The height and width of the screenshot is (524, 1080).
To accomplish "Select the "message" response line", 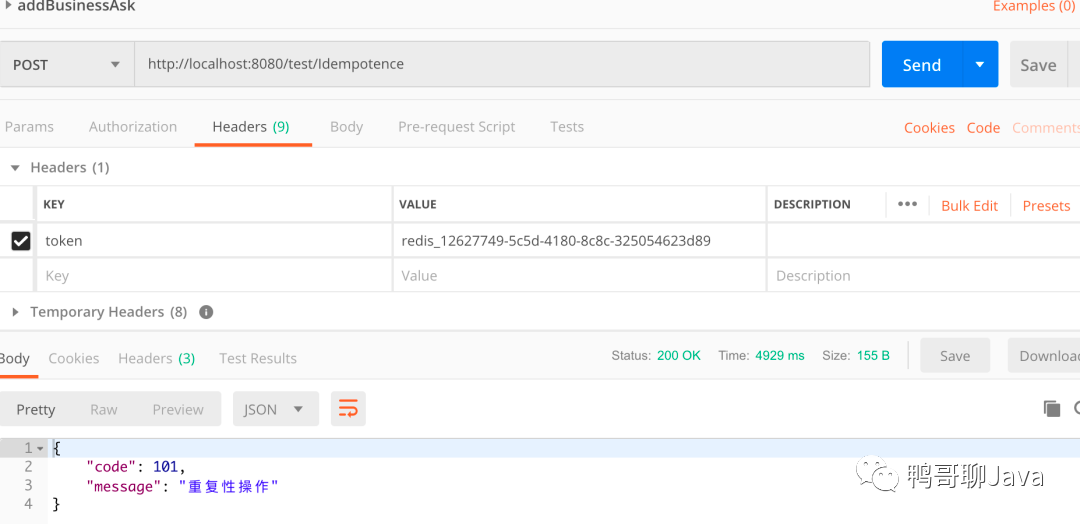I will (182, 486).
